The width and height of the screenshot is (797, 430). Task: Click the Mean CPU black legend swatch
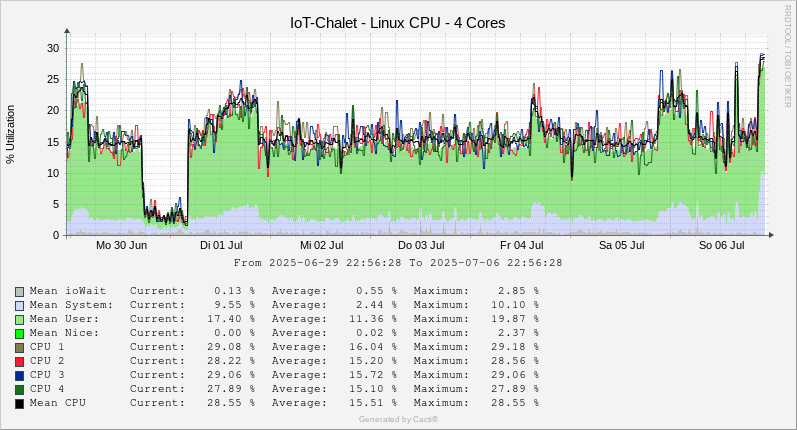pyautogui.click(x=19, y=404)
